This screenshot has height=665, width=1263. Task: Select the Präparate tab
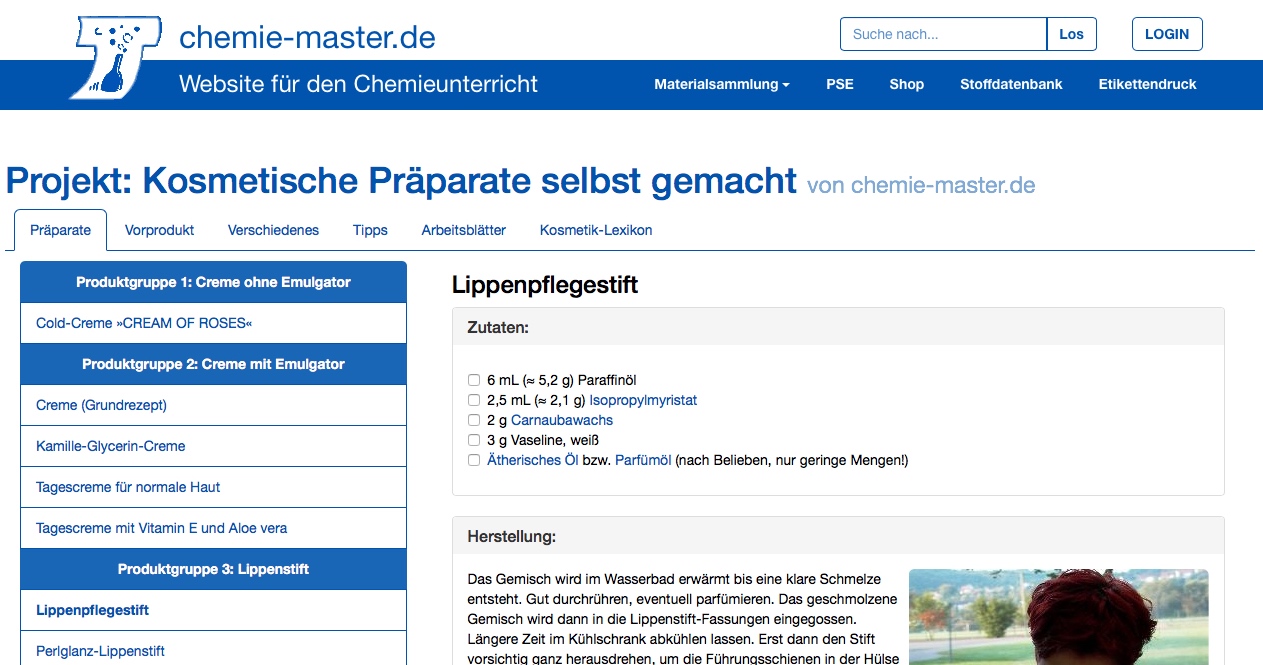[61, 230]
